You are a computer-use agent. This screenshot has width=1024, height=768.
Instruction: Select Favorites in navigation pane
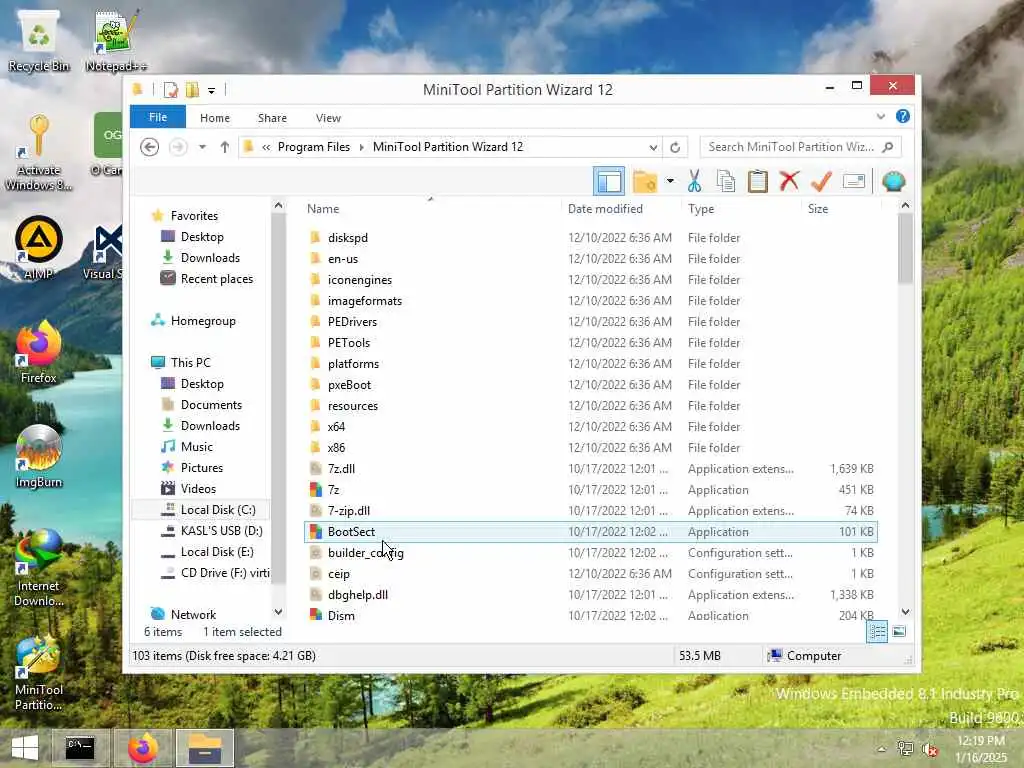(x=194, y=216)
